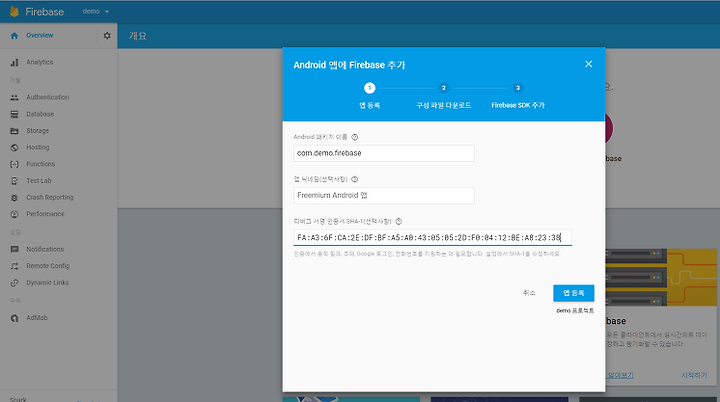The image size is (720, 402).
Task: Click the blue register app button
Action: [574, 293]
